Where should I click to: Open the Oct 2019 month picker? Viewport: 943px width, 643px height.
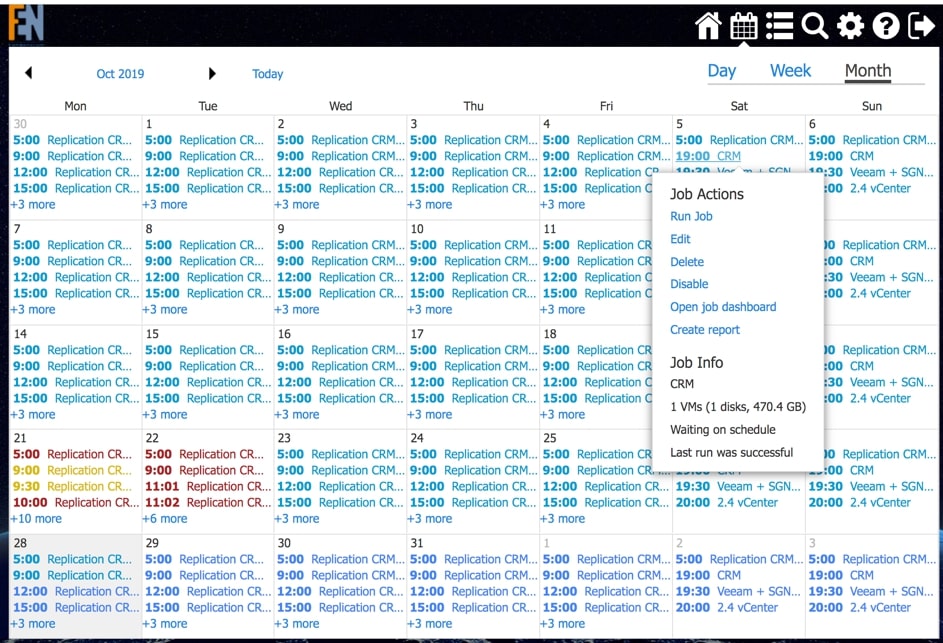click(x=120, y=74)
